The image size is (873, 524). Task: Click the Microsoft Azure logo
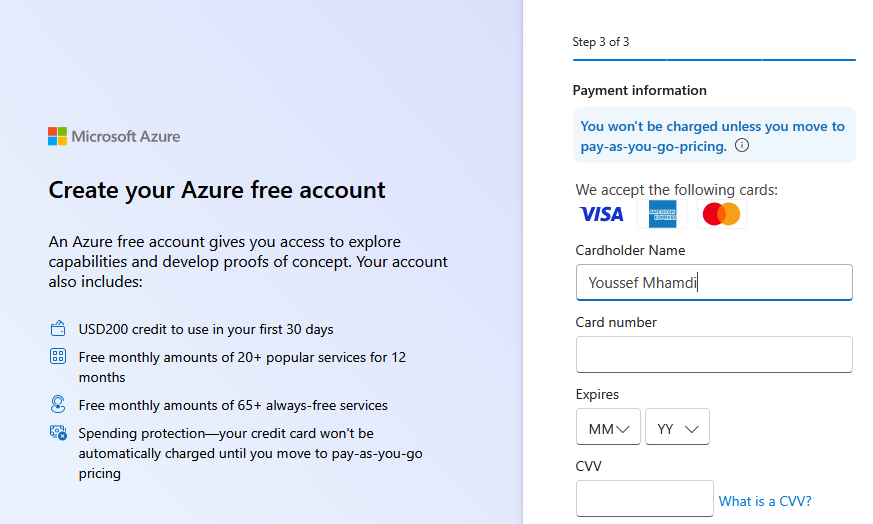click(x=114, y=136)
